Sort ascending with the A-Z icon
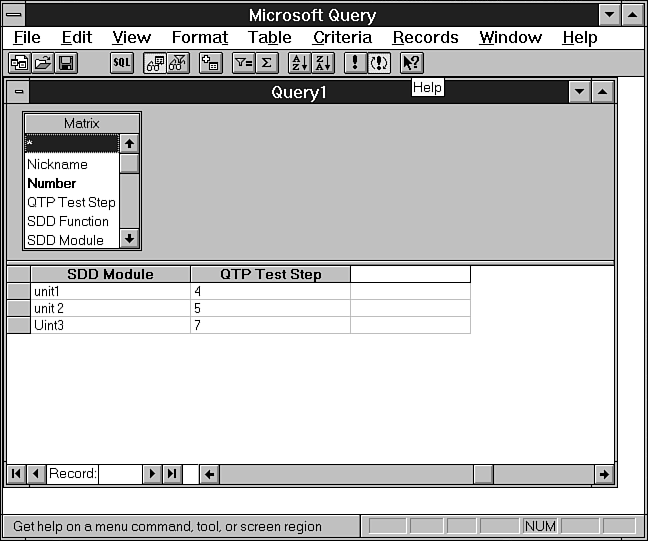The width and height of the screenshot is (648, 541). pos(300,63)
